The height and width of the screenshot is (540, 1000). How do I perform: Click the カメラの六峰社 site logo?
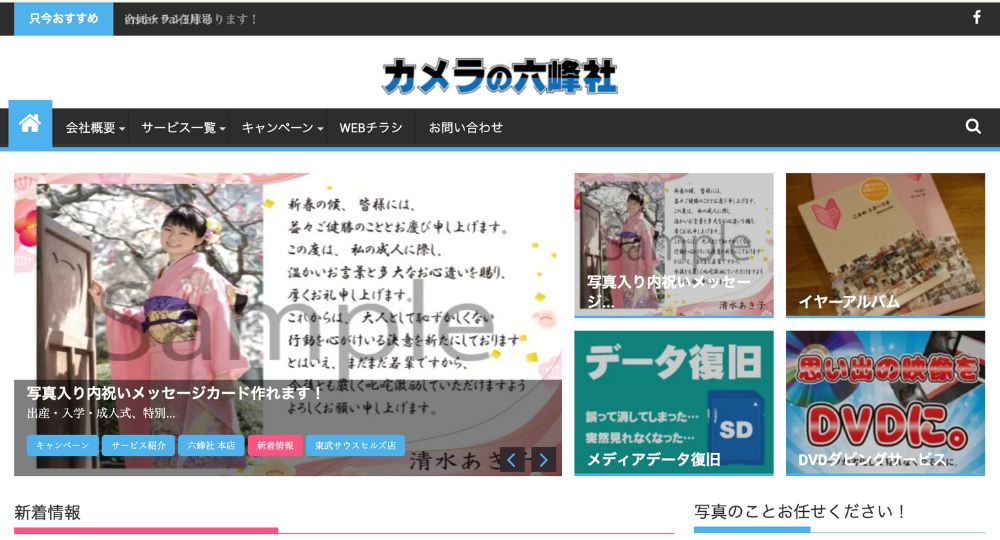point(500,76)
